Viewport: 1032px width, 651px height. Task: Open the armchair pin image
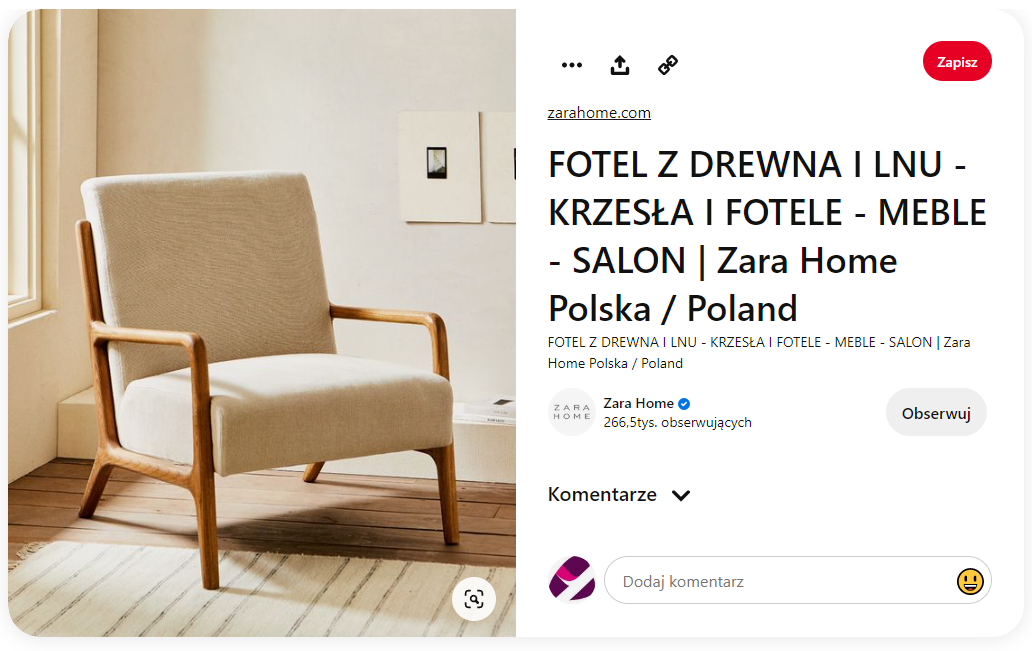(x=262, y=323)
